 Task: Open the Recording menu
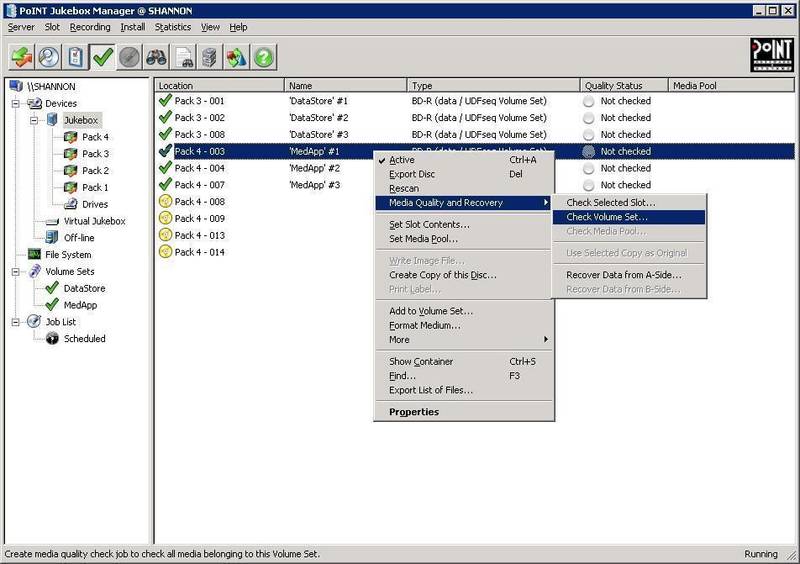(90, 27)
